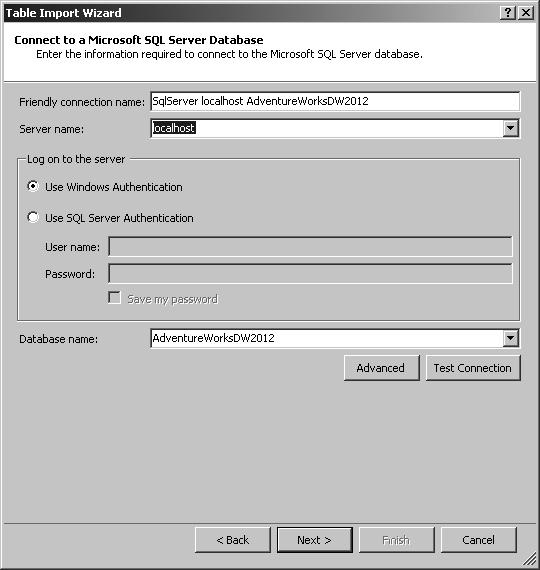Viewport: 540px width, 570px height.
Task: Expand the Database name dropdown list
Action: point(511,338)
